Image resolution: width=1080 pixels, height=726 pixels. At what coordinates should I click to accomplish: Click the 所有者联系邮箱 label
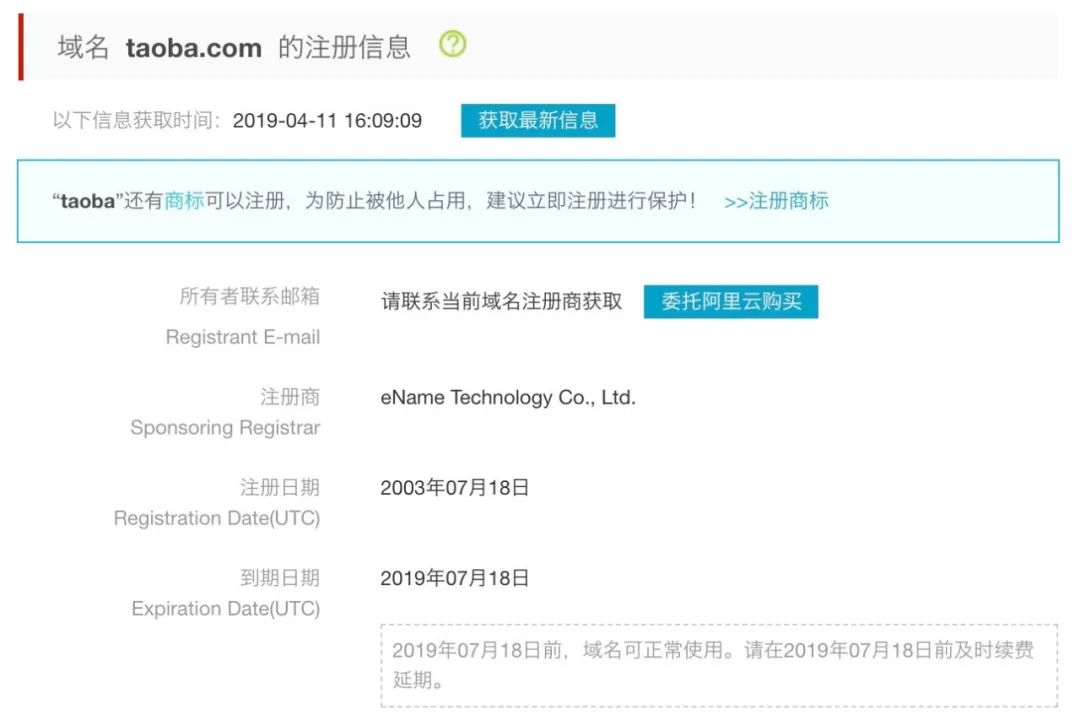(249, 296)
